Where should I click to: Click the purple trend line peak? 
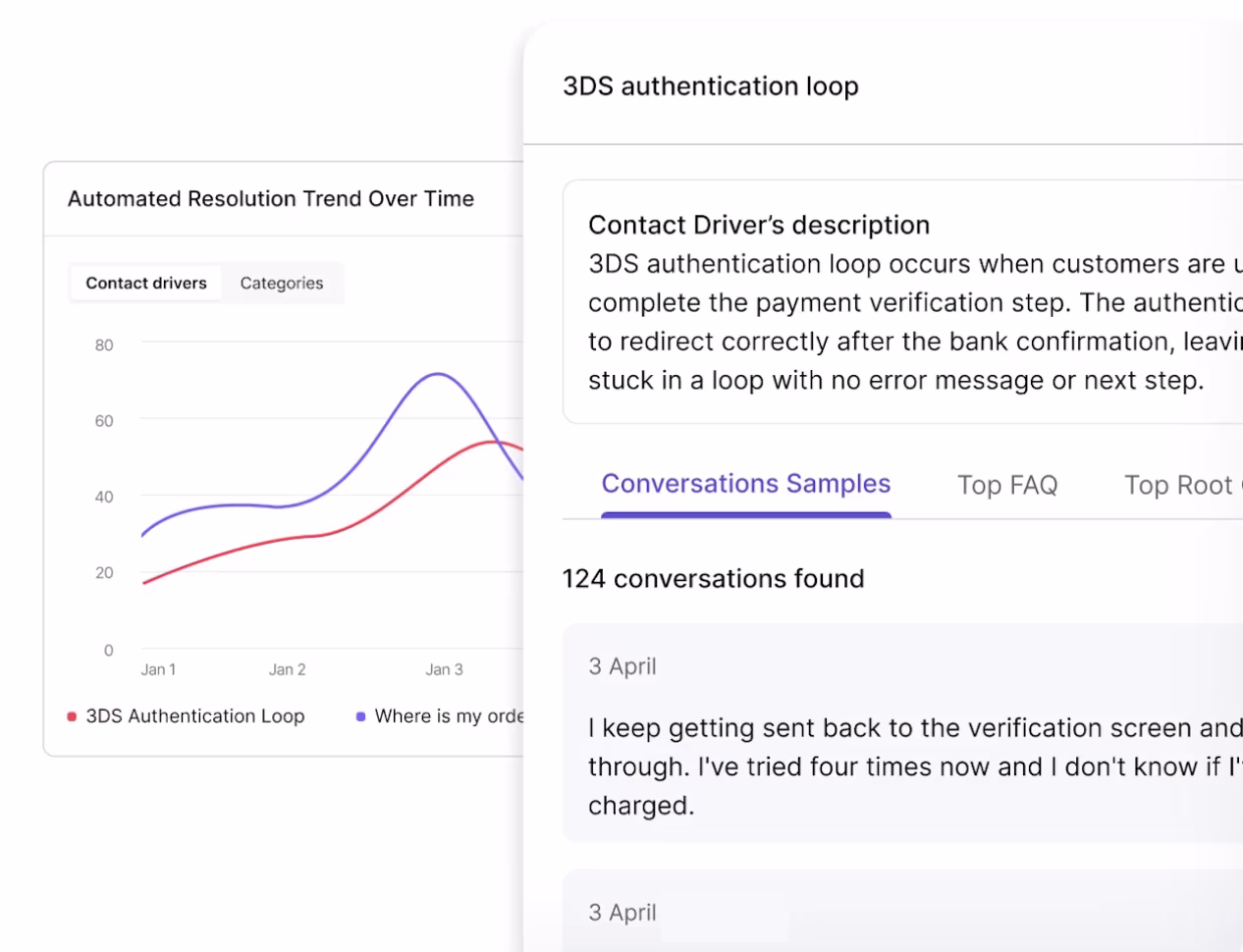(437, 374)
